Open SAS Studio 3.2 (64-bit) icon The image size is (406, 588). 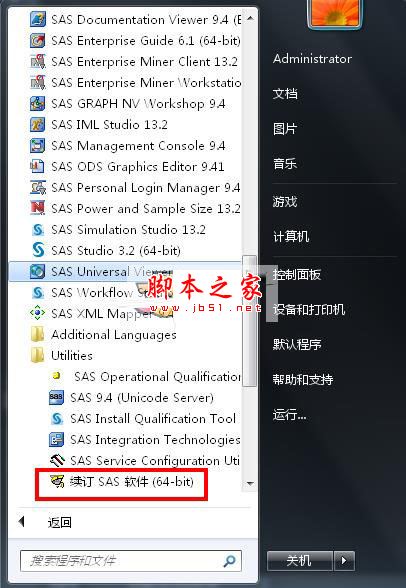click(x=37, y=250)
